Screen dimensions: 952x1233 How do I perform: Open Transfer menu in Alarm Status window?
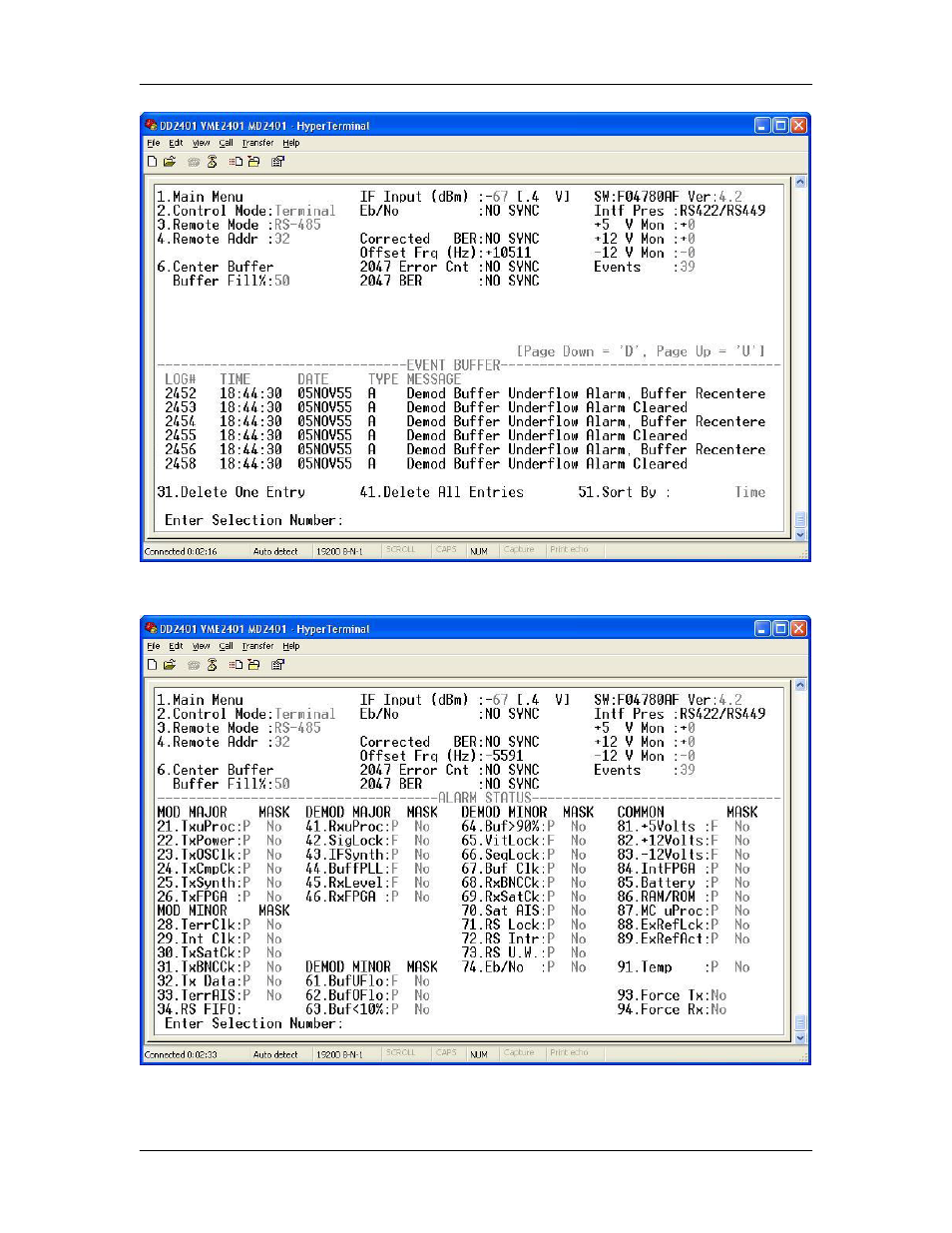click(257, 646)
